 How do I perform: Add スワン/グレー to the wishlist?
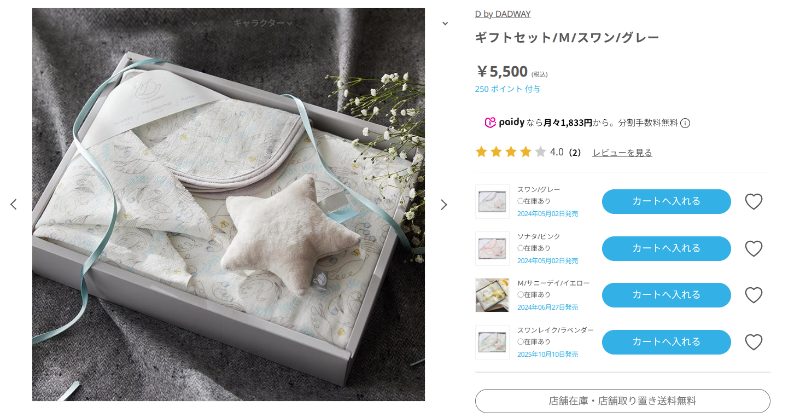[x=753, y=202]
